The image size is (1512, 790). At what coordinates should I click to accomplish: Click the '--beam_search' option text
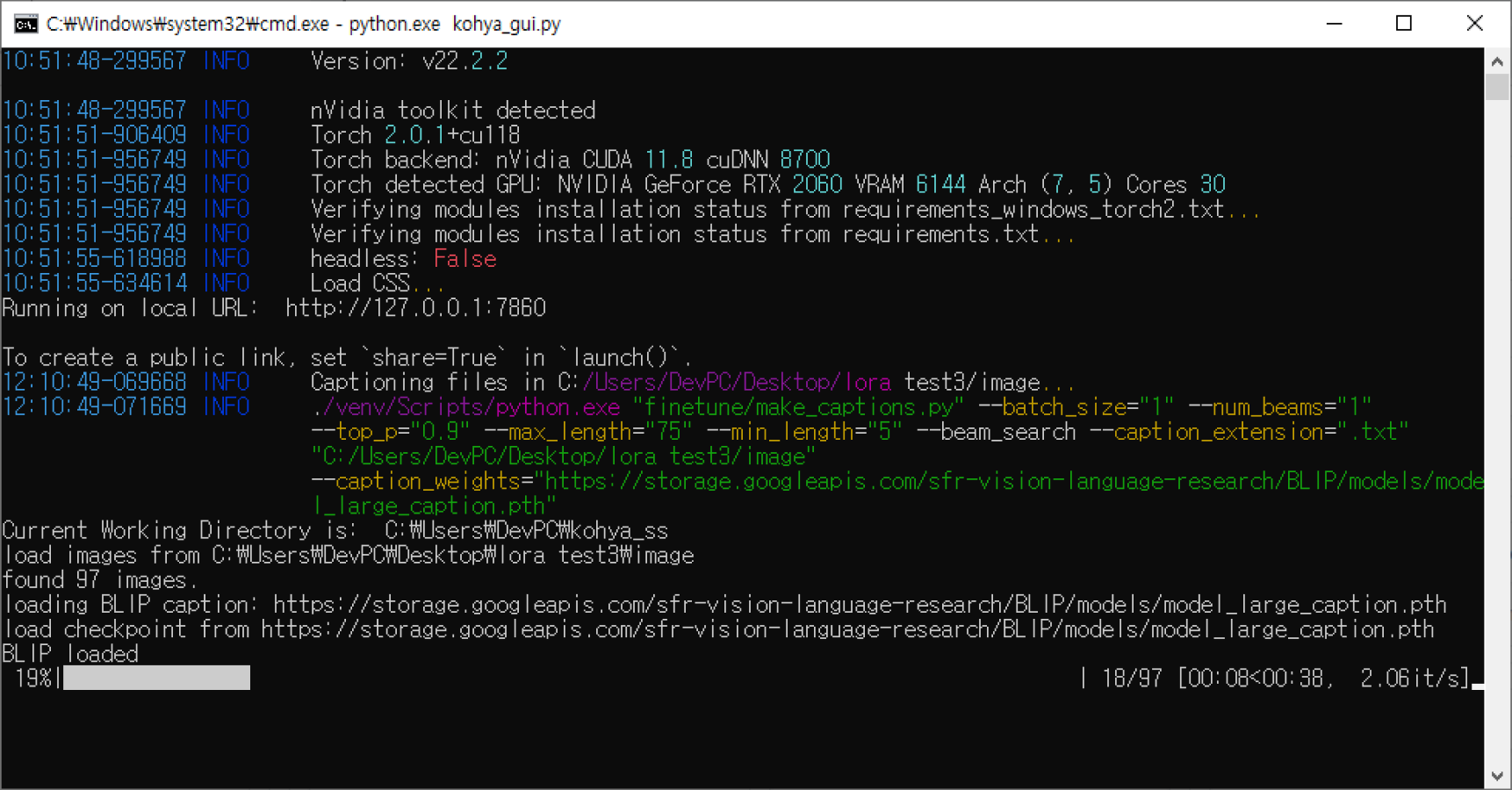tap(996, 432)
